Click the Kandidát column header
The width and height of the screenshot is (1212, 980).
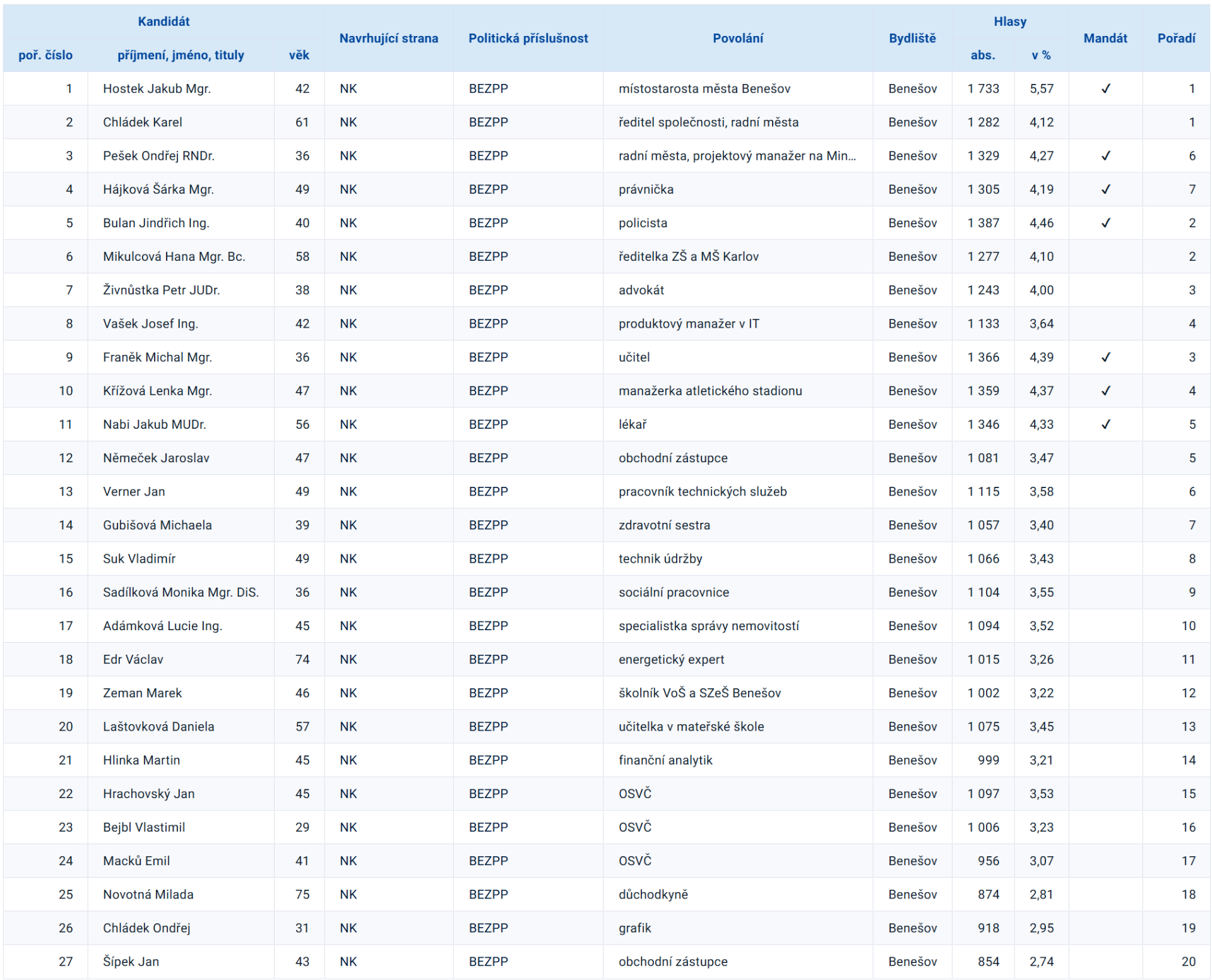(163, 21)
